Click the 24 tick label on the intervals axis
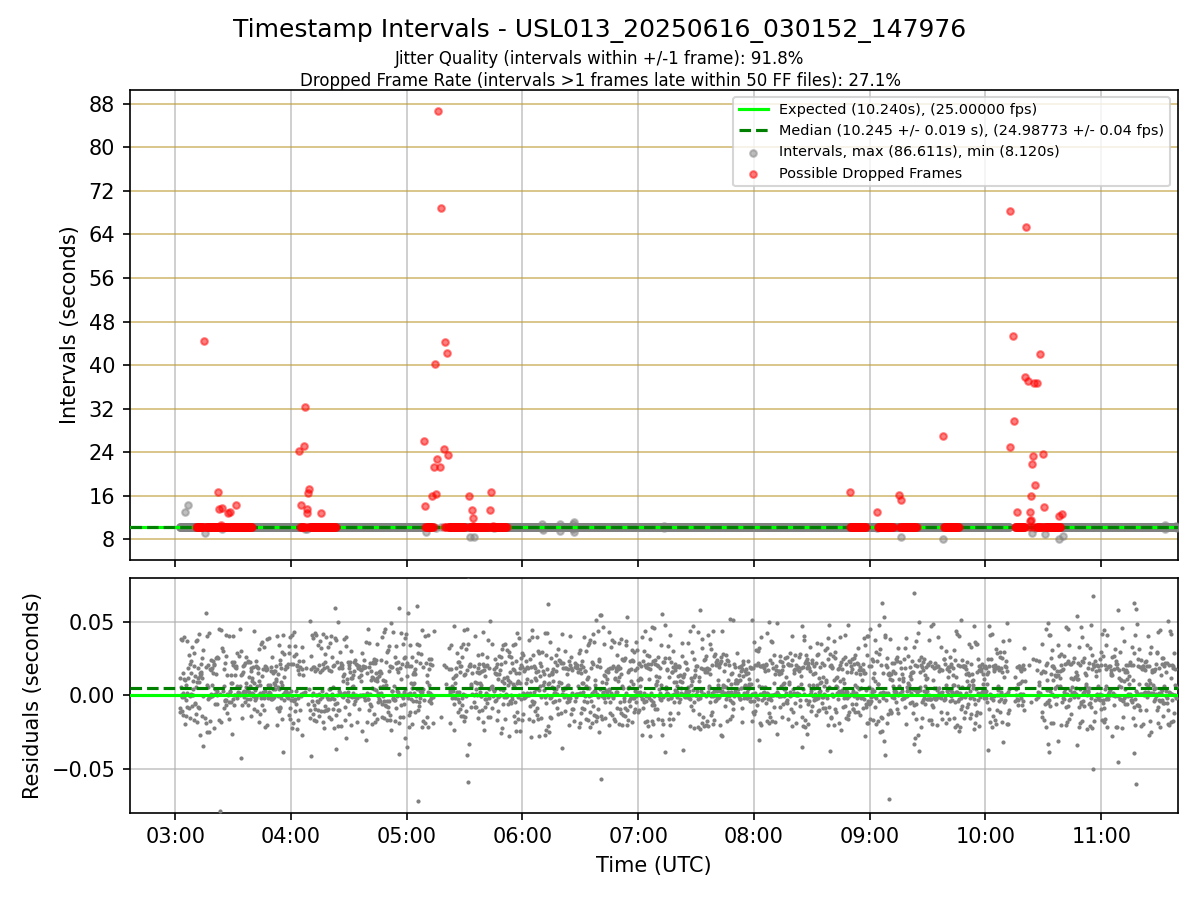Image resolution: width=1200 pixels, height=900 pixels. (104, 452)
